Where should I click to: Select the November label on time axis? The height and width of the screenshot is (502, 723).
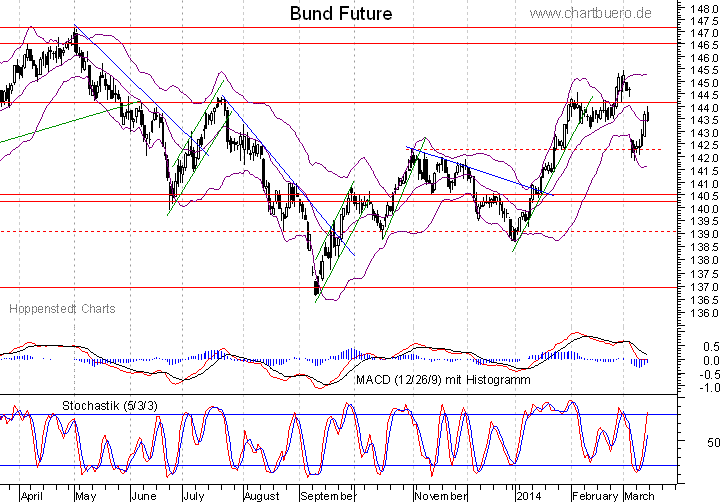(x=440, y=496)
